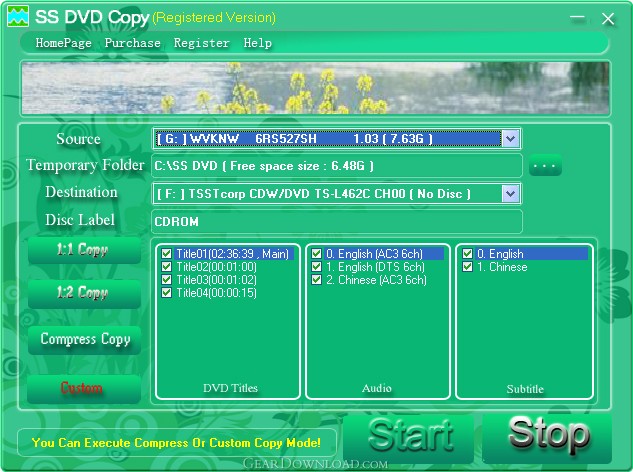Viewport: 633px width, 472px height.
Task: Close the SS DVD Copy window
Action: 608,19
